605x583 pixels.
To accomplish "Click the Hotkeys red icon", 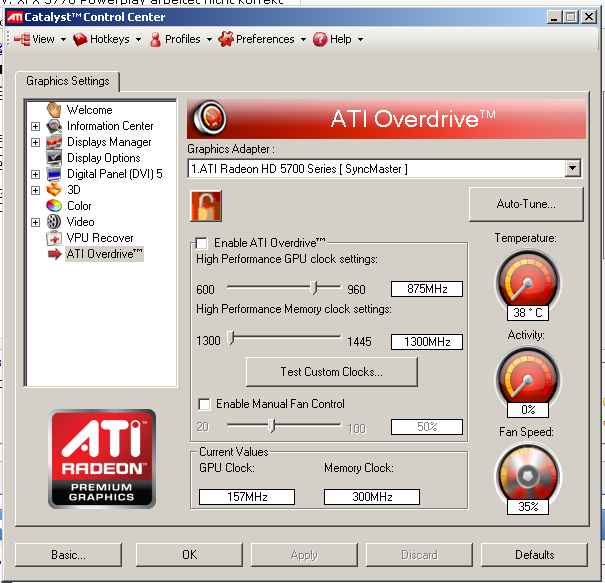I will pyautogui.click(x=80, y=39).
